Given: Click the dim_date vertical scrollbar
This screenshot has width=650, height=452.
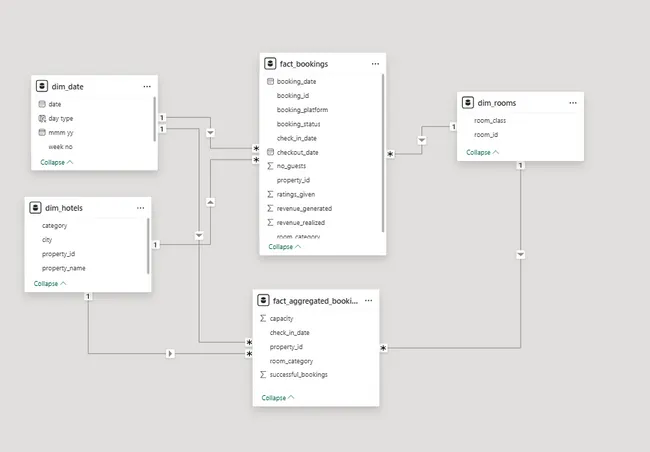Looking at the screenshot, I should click(x=155, y=119).
